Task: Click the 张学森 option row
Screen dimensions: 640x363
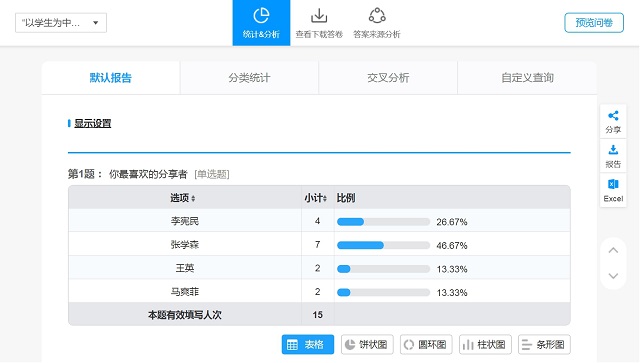Action: coord(319,245)
